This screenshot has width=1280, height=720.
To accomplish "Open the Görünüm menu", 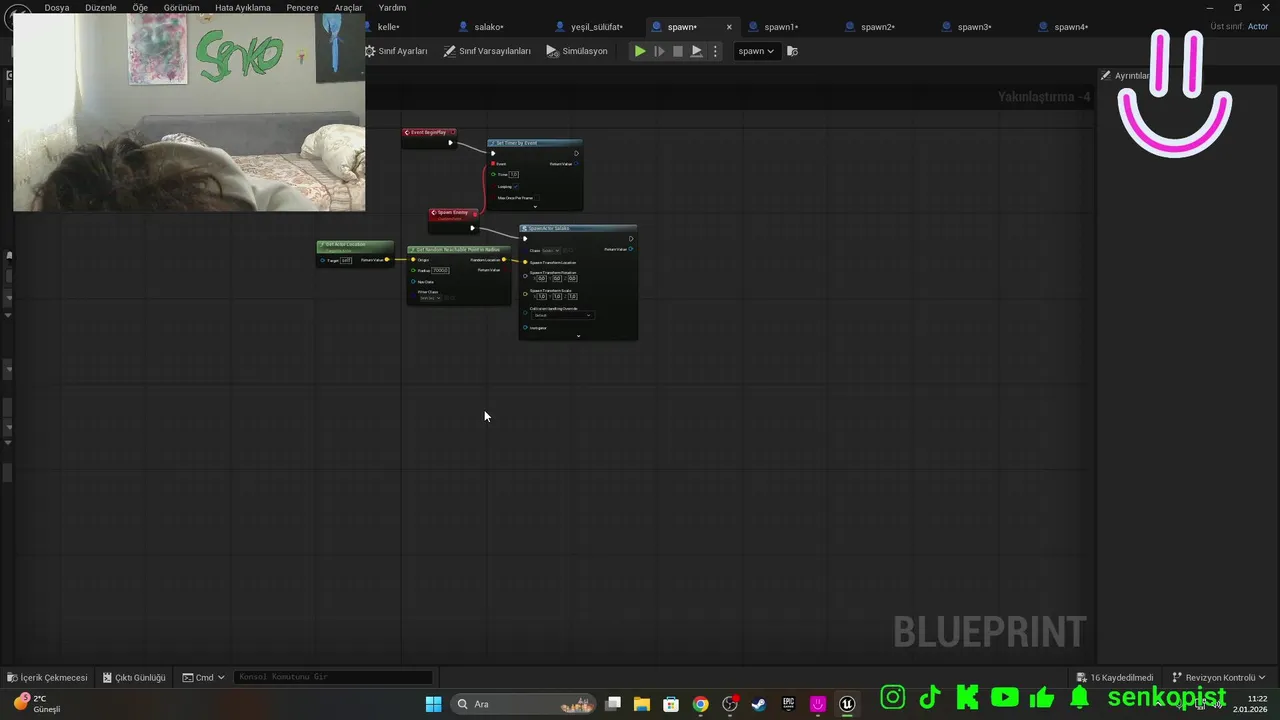I will tap(181, 7).
